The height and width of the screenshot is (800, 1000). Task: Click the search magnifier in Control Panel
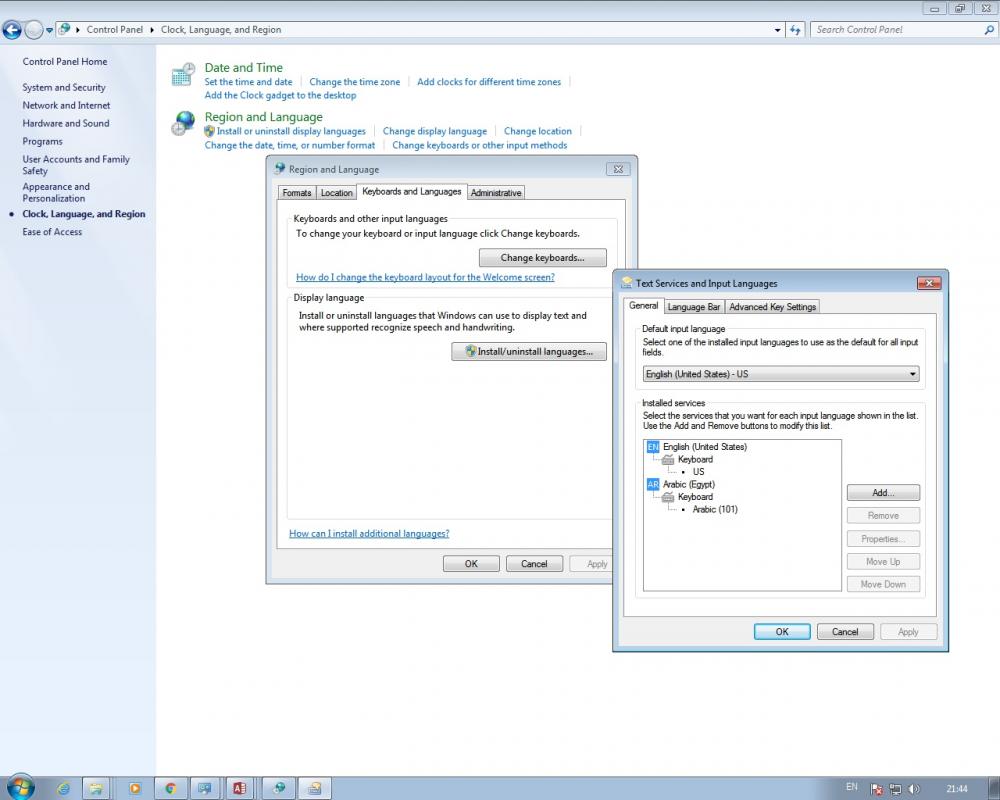[x=989, y=29]
